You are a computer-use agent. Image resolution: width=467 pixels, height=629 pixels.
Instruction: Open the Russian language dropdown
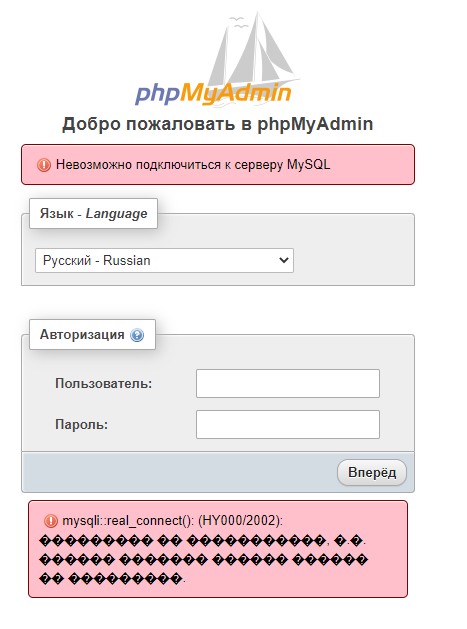(x=164, y=261)
